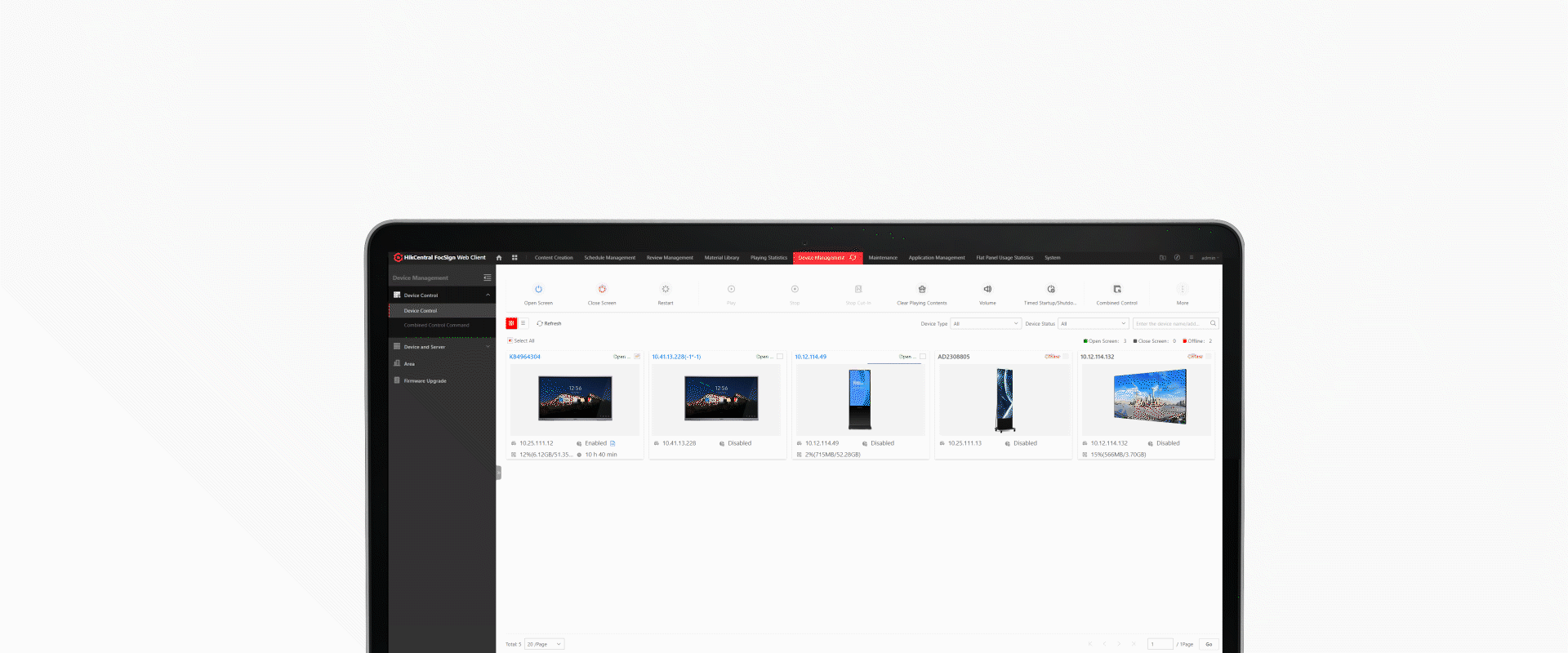
Task: Open the Volume control
Action: click(987, 290)
